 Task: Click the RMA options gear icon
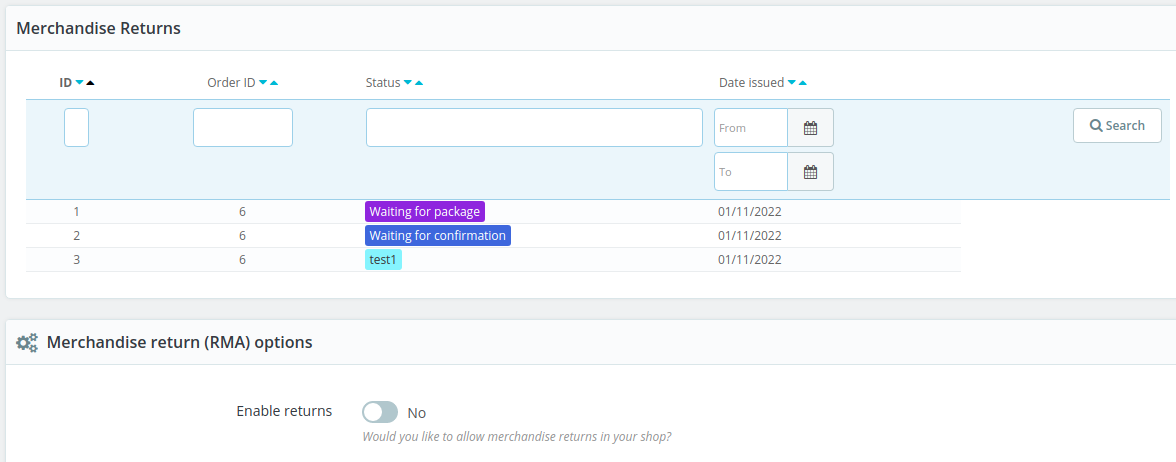point(27,343)
